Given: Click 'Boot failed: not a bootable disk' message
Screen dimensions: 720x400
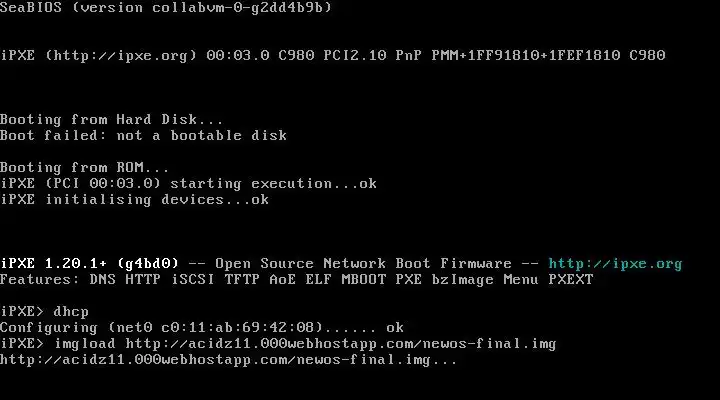Looking at the screenshot, I should pos(143,135).
